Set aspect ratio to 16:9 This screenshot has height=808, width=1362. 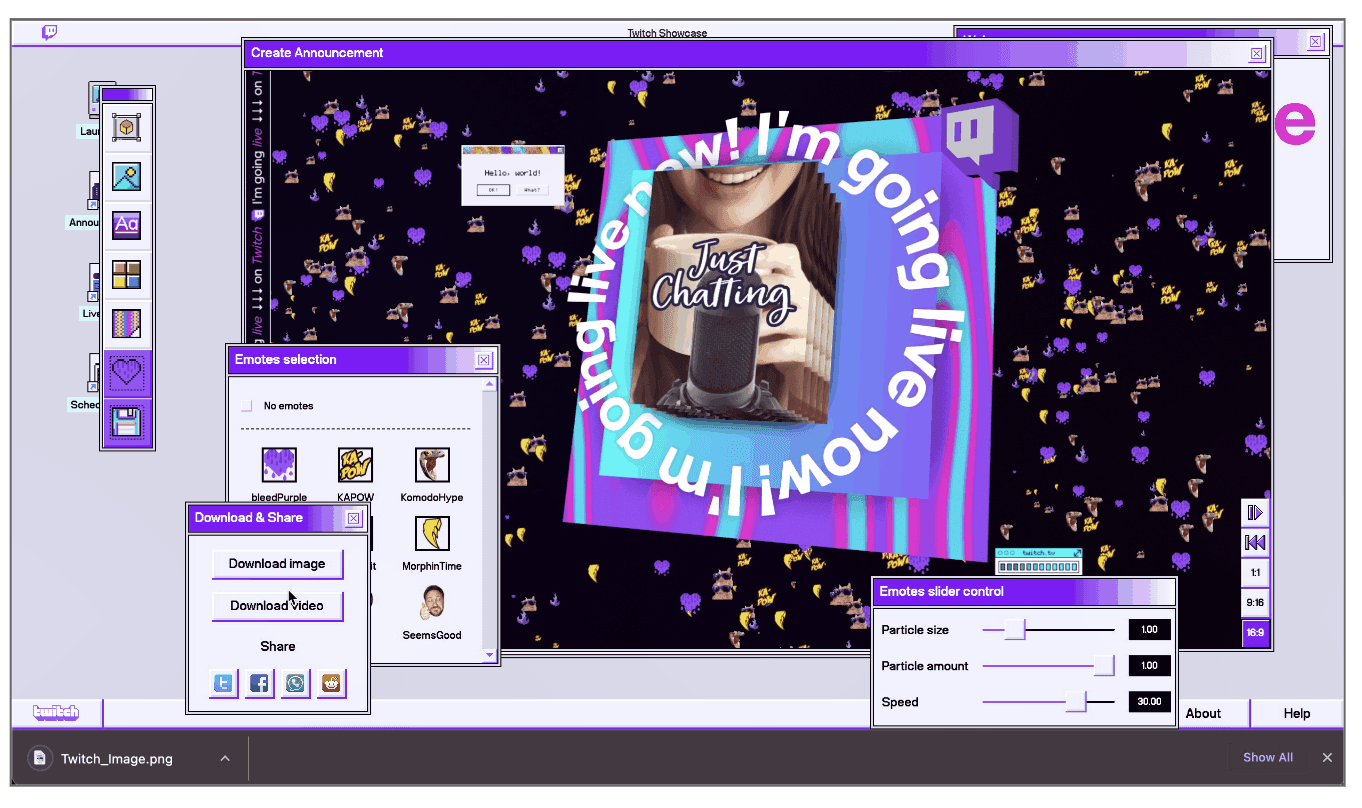1255,633
